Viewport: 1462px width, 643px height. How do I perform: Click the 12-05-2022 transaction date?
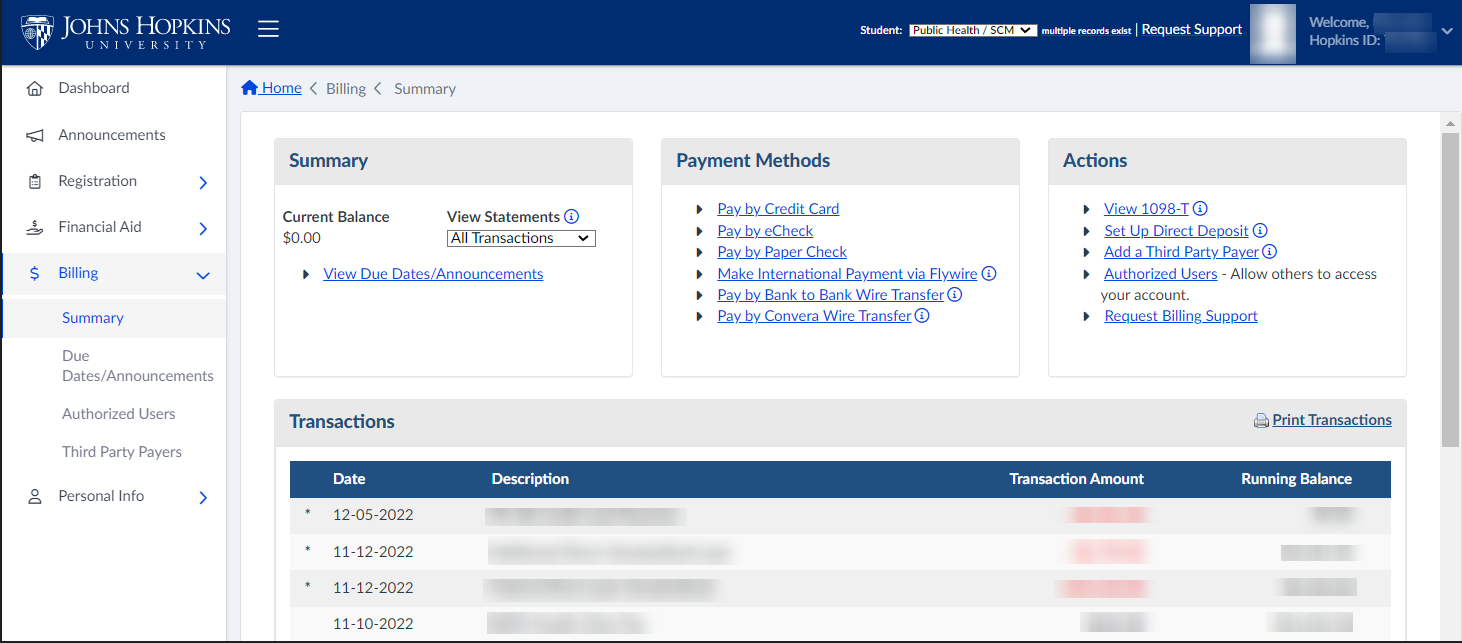click(373, 515)
